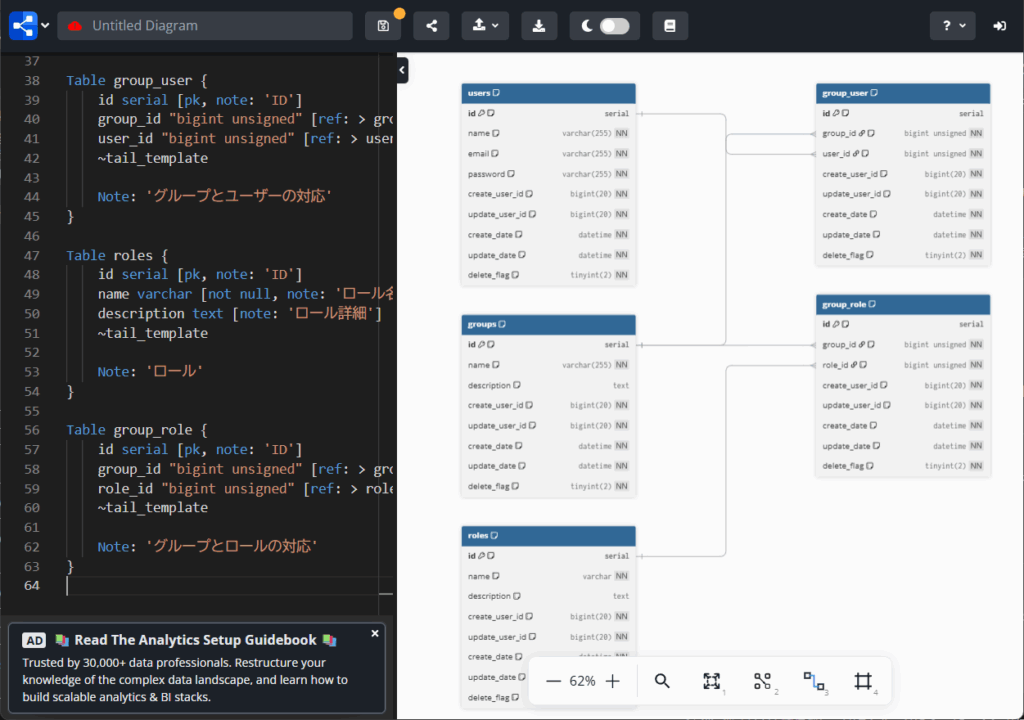
Task: Zoom out with the minus button
Action: (x=553, y=681)
